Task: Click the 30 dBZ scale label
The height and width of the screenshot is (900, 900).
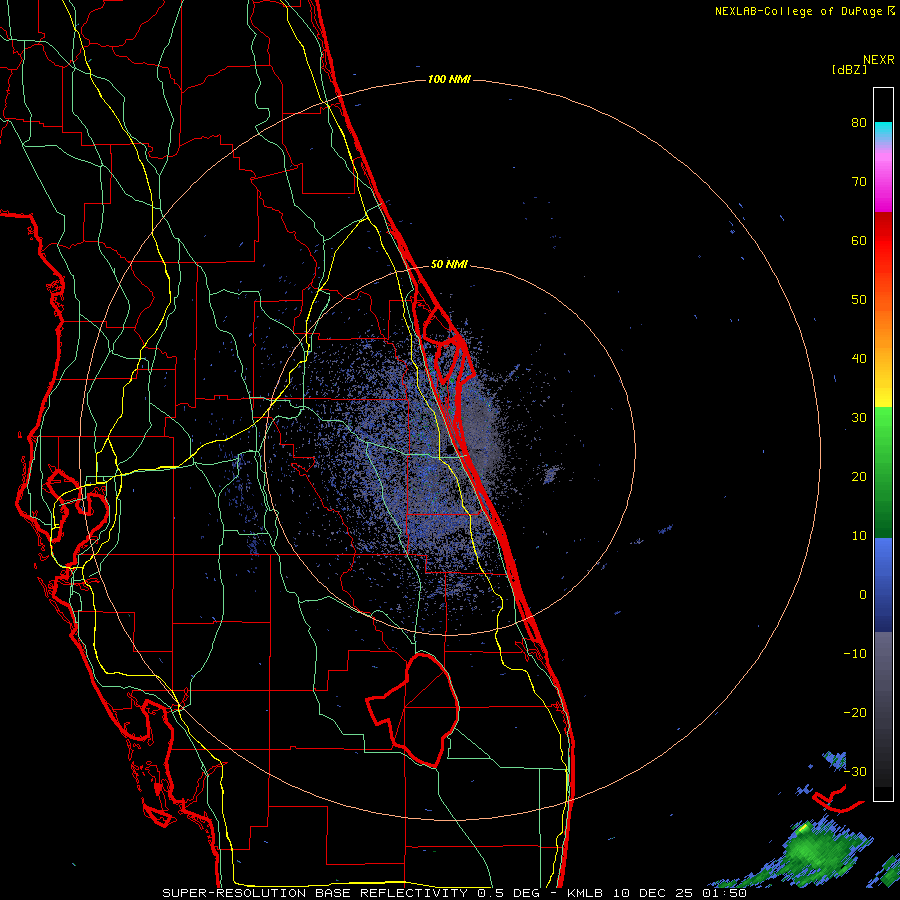Action: [x=859, y=418]
